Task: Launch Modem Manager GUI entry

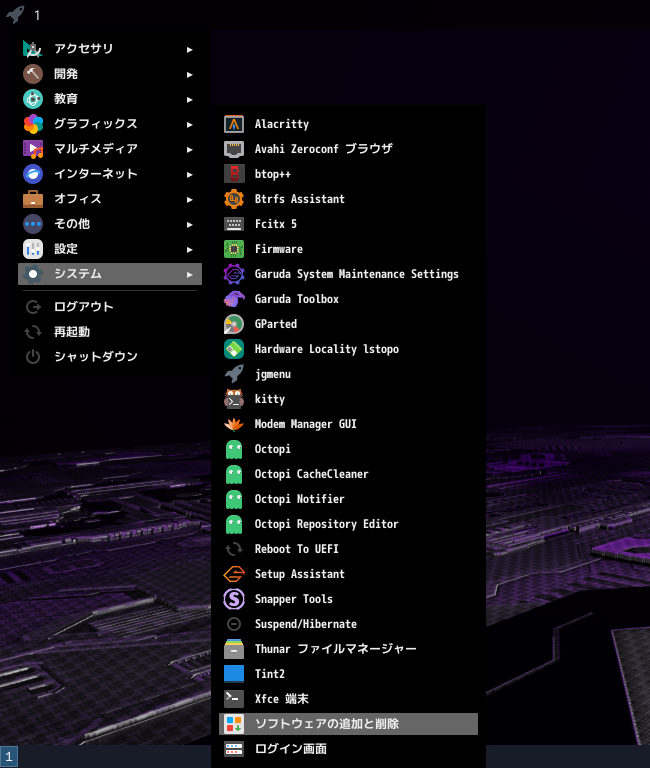Action: 348,424
